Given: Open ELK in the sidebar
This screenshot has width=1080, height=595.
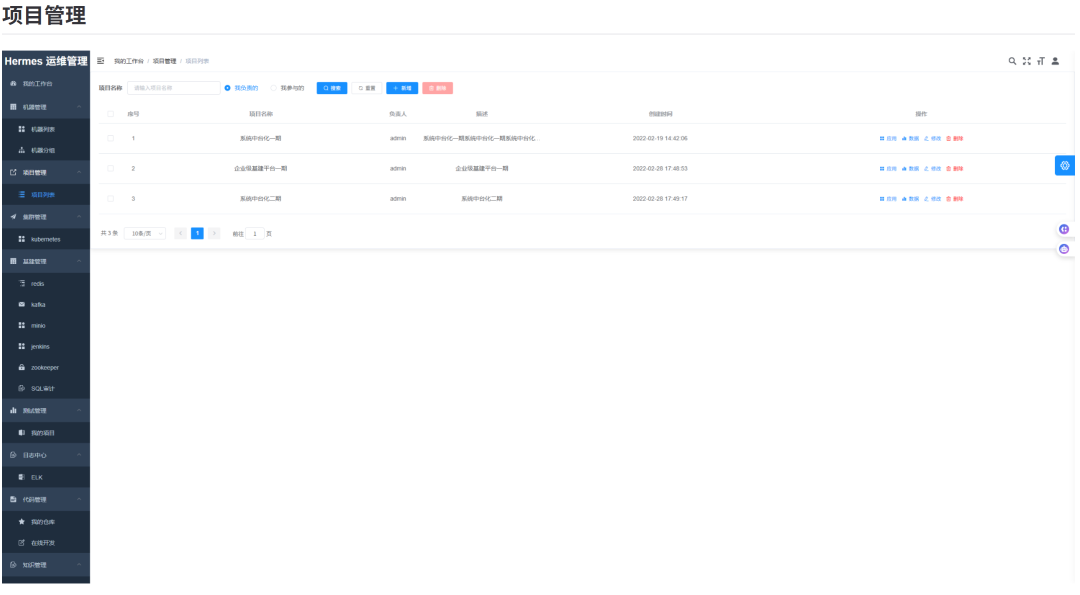Looking at the screenshot, I should tap(45, 477).
